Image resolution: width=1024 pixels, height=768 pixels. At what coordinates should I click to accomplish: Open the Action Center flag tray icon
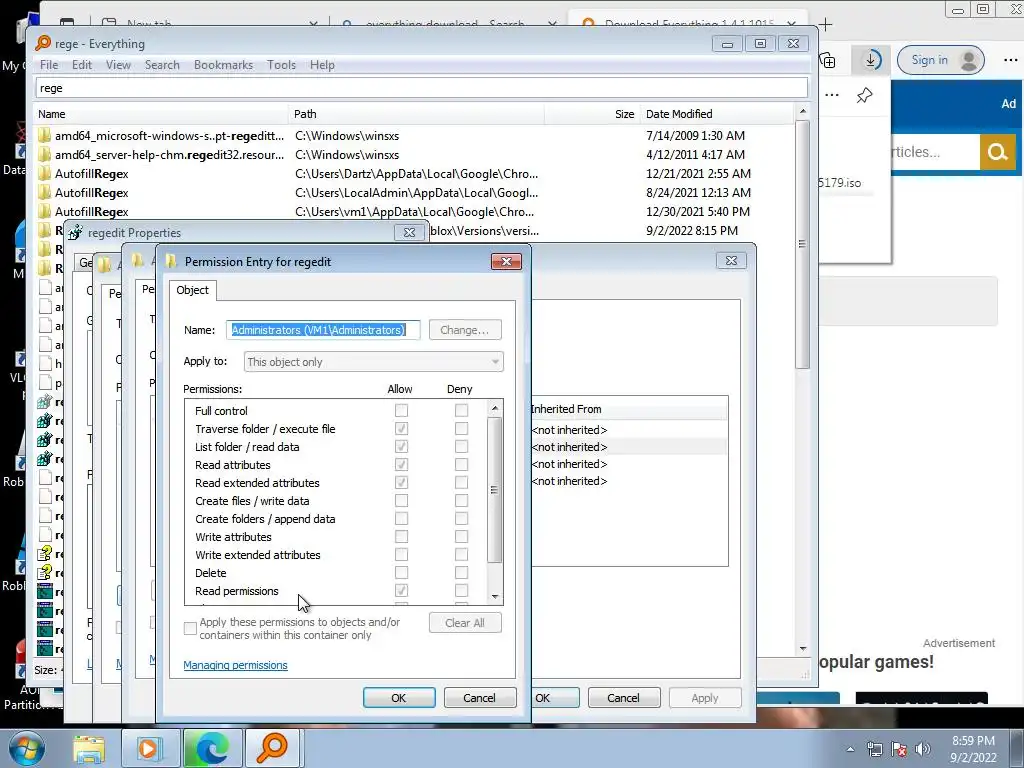(899, 749)
